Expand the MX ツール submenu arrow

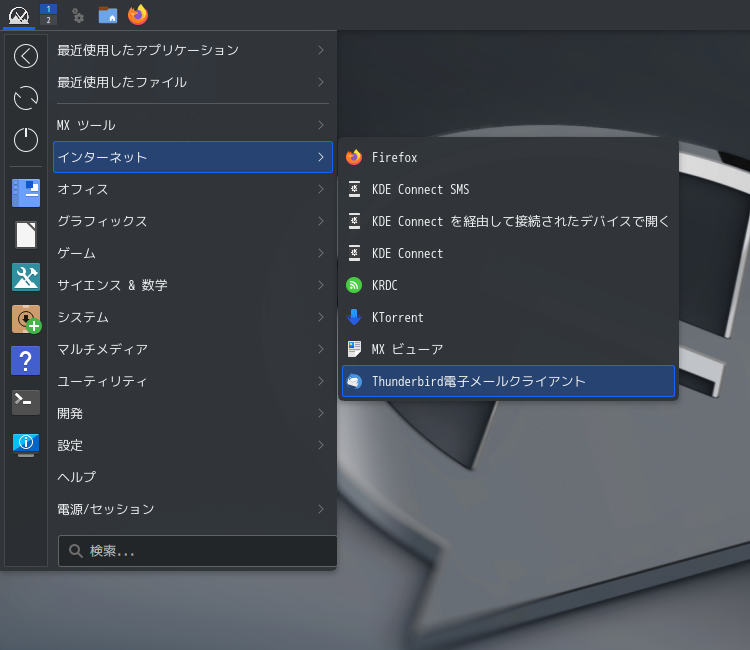click(321, 125)
